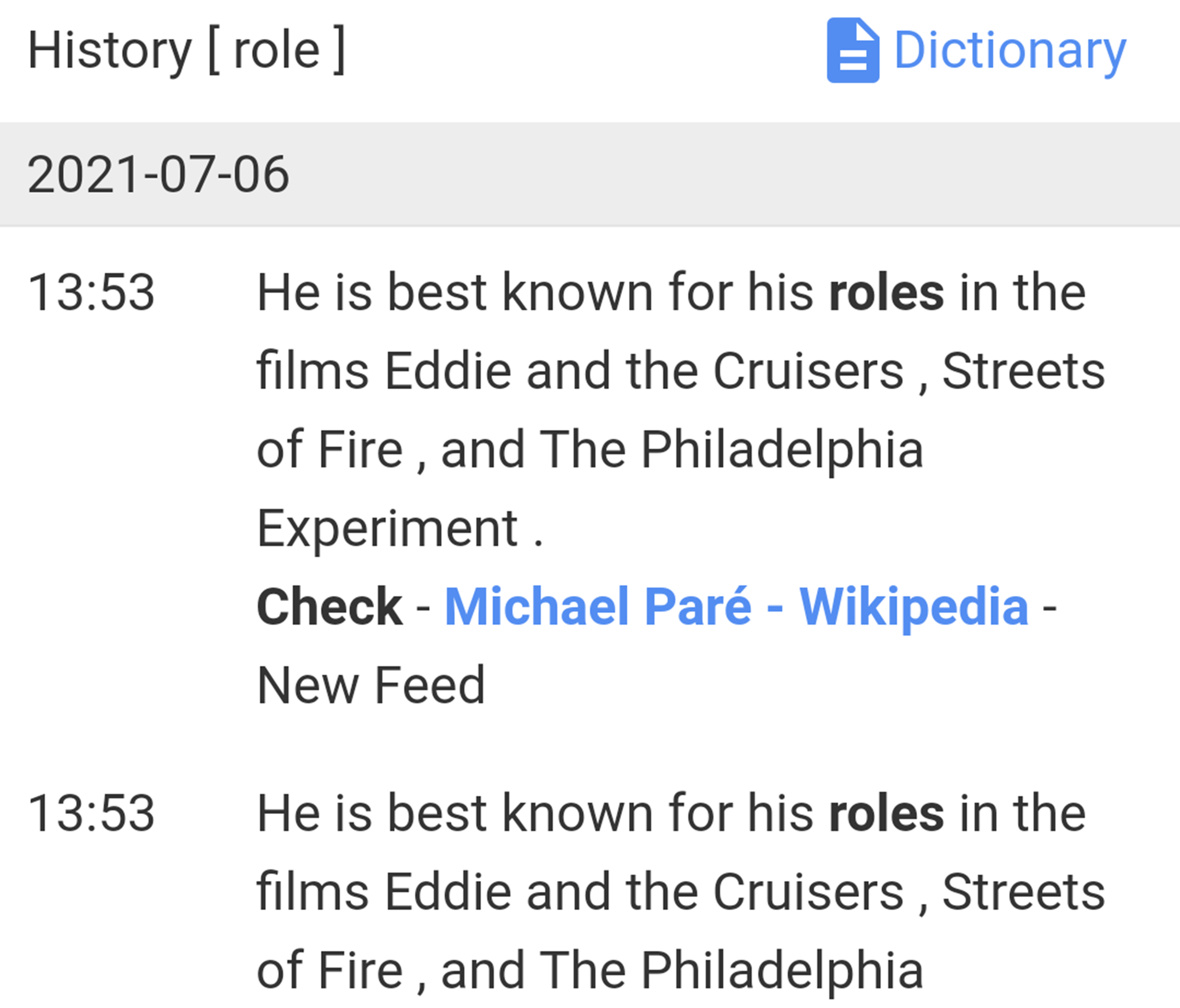
Task: Select the second 13:53 timestamp
Action: pyautogui.click(x=91, y=814)
